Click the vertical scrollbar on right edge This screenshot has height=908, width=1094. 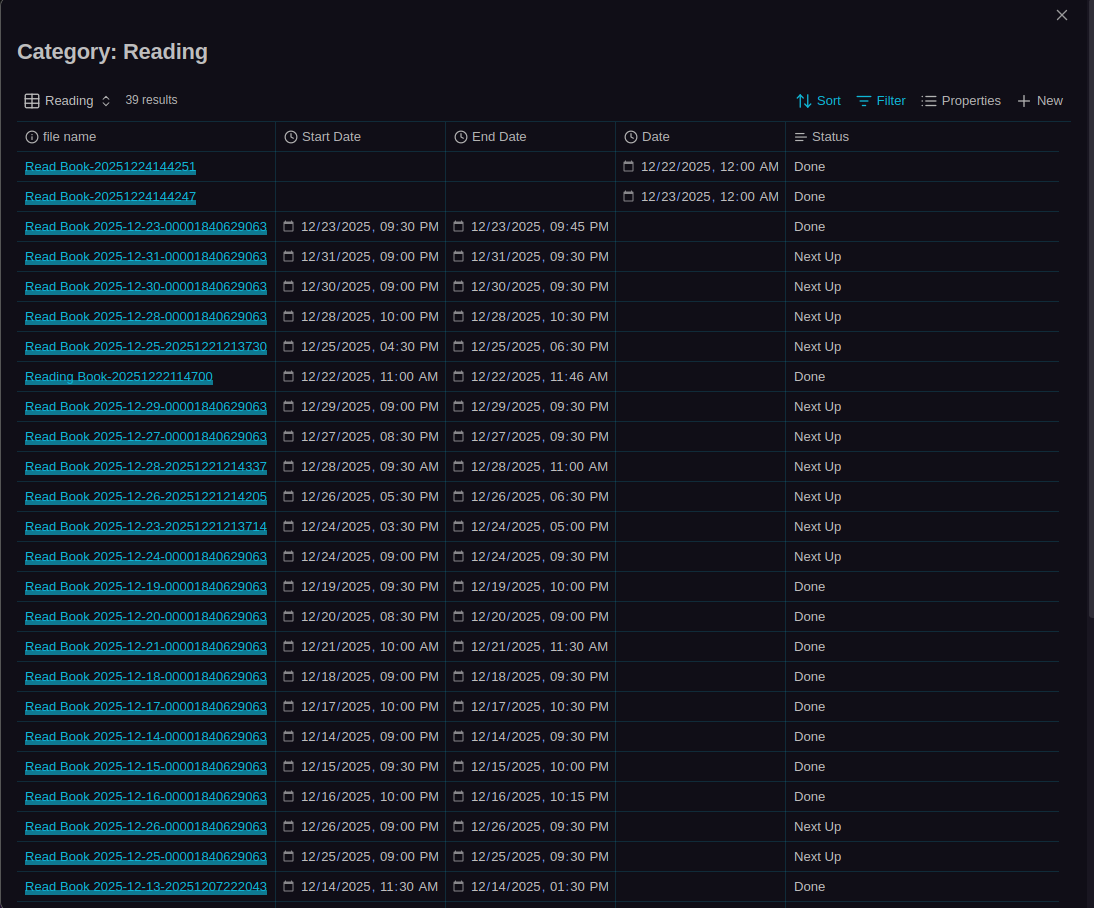1090,300
